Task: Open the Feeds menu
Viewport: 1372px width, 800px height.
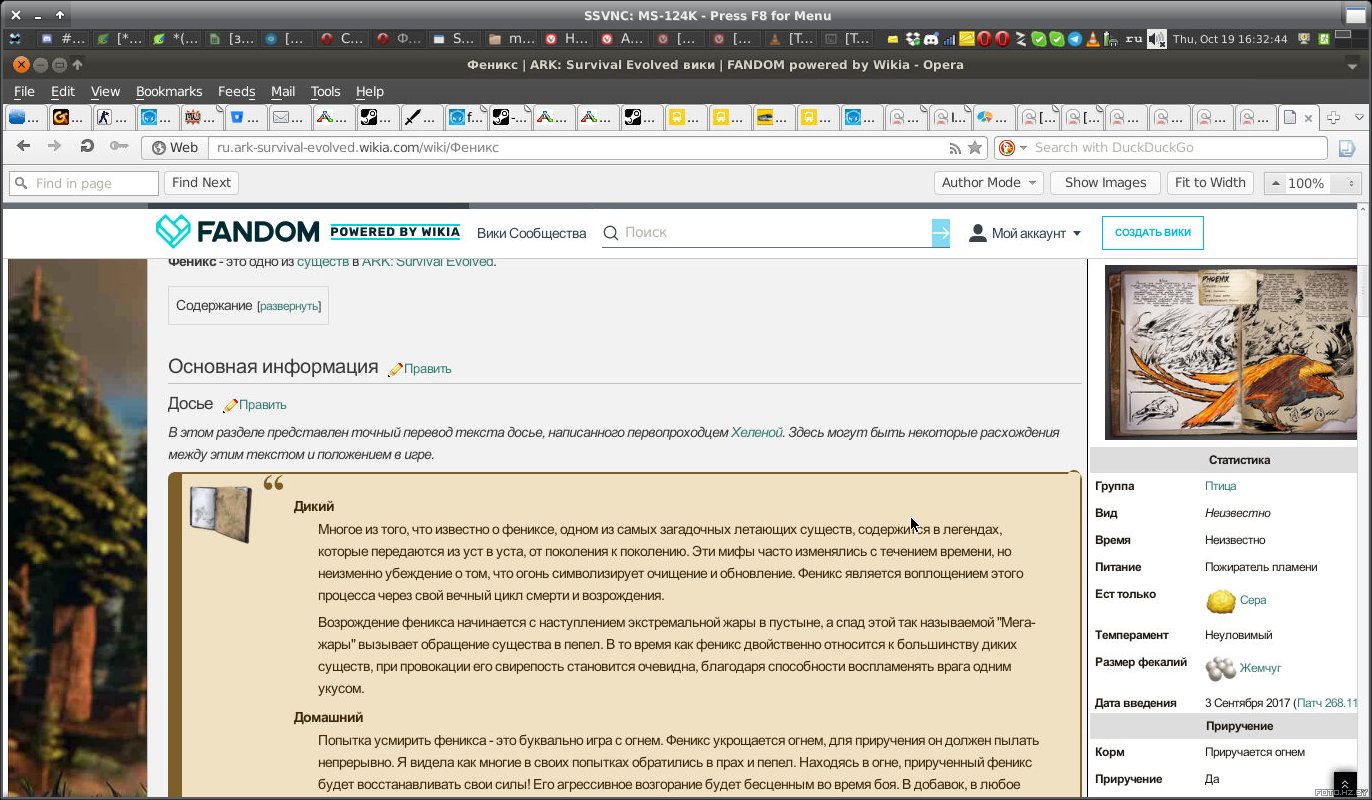Action: click(x=237, y=91)
